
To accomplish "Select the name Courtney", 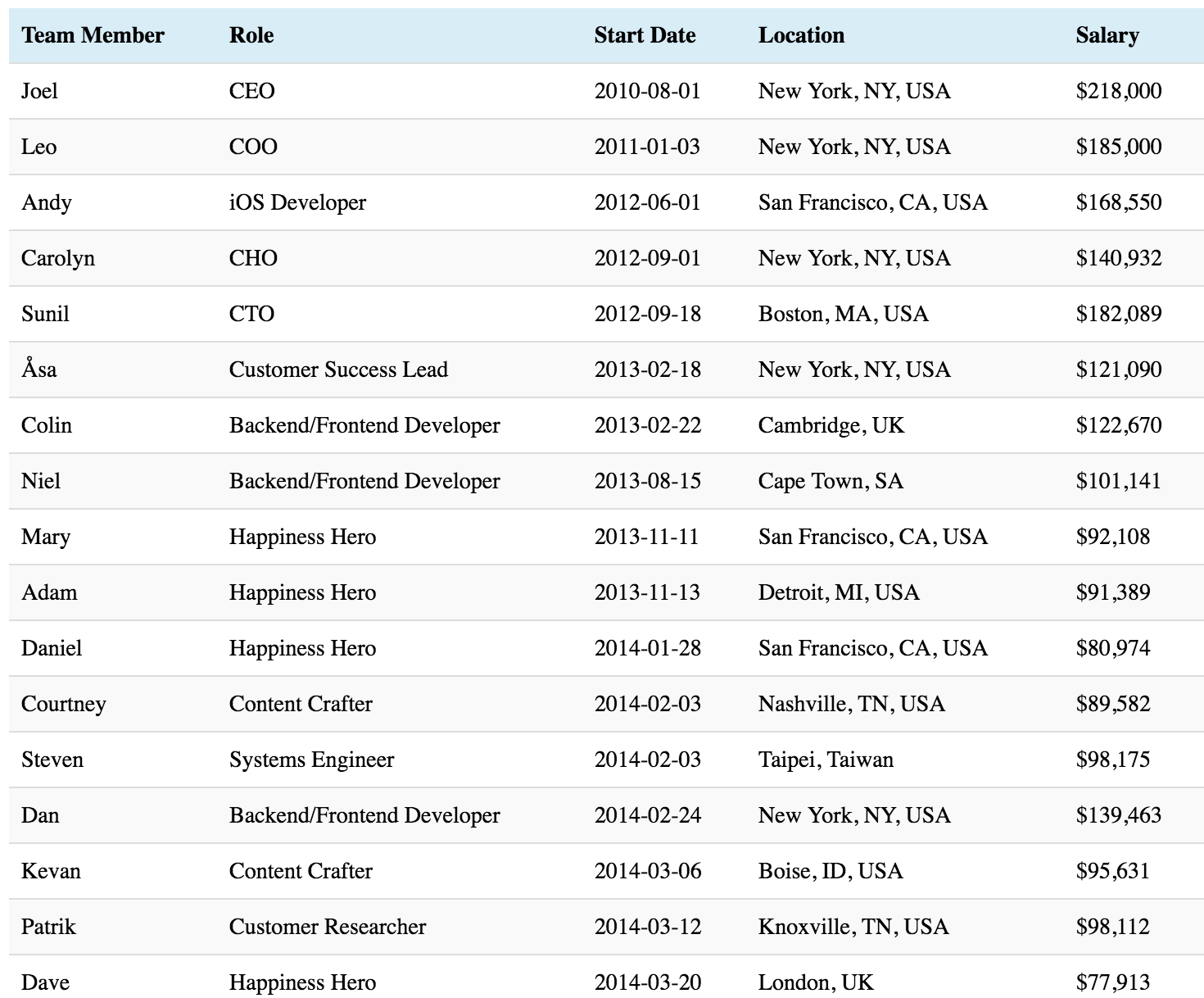I will coord(64,704).
